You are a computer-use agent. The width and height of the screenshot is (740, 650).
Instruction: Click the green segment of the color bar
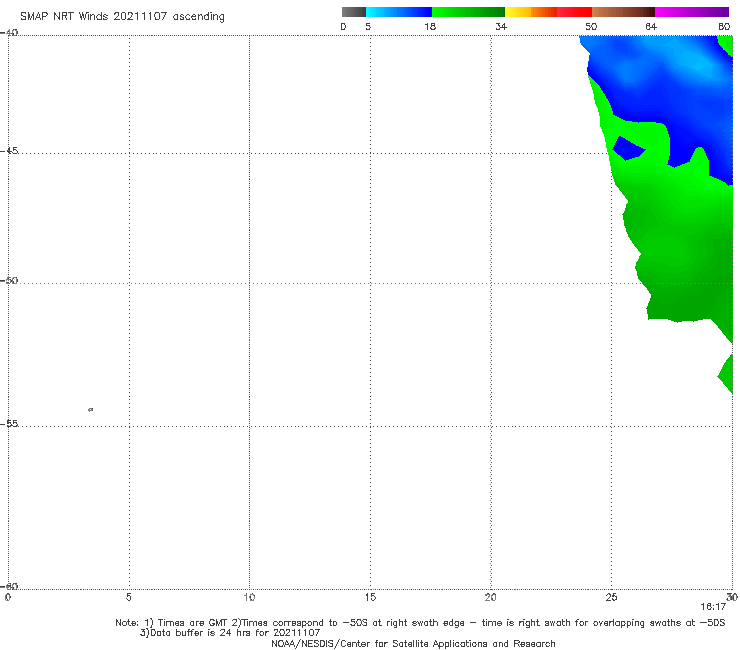click(x=468, y=12)
